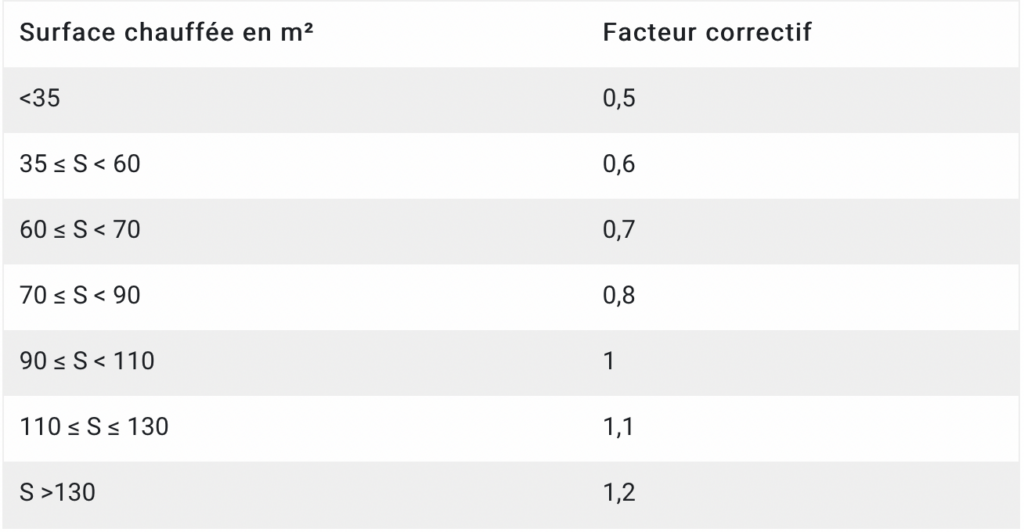Click the "110 ≤ S ≤ 130" cell
Image resolution: width=1024 pixels, height=532 pixels.
click(x=94, y=427)
